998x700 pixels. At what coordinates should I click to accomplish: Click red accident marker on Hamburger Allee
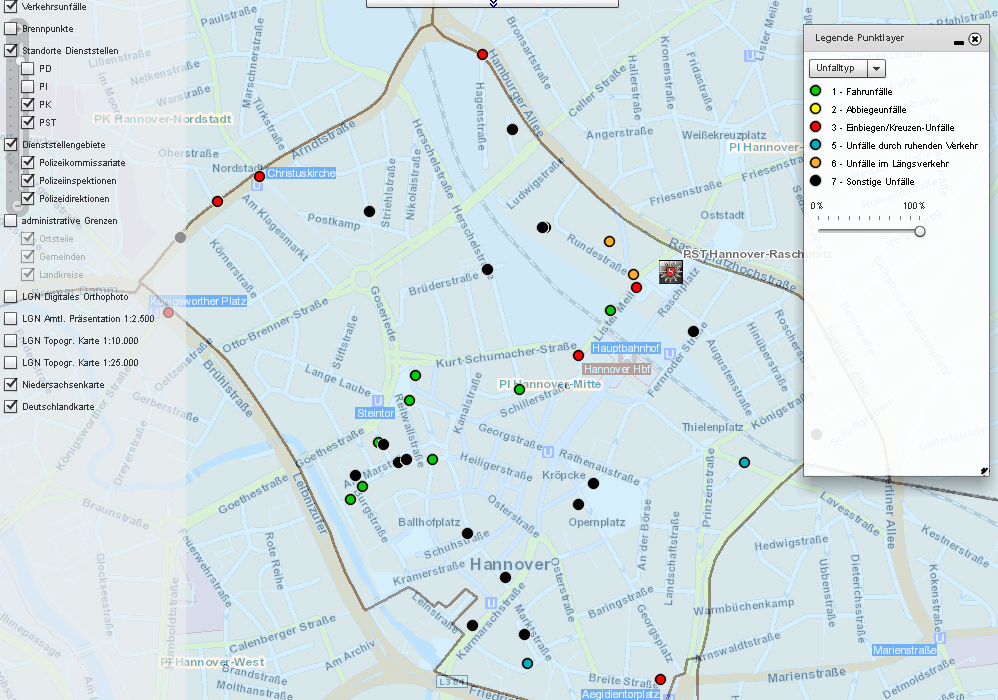point(482,55)
